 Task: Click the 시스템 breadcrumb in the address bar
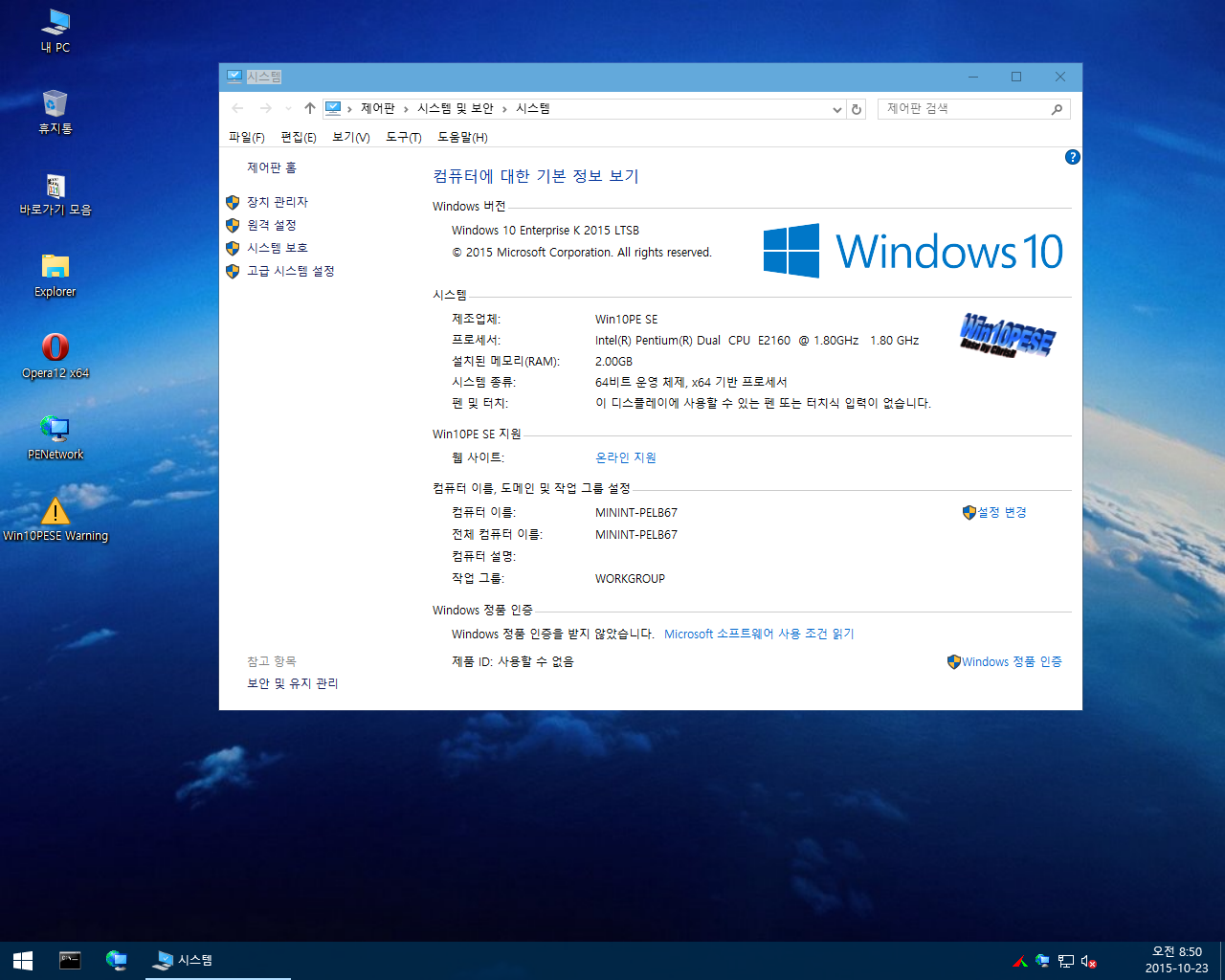click(533, 108)
